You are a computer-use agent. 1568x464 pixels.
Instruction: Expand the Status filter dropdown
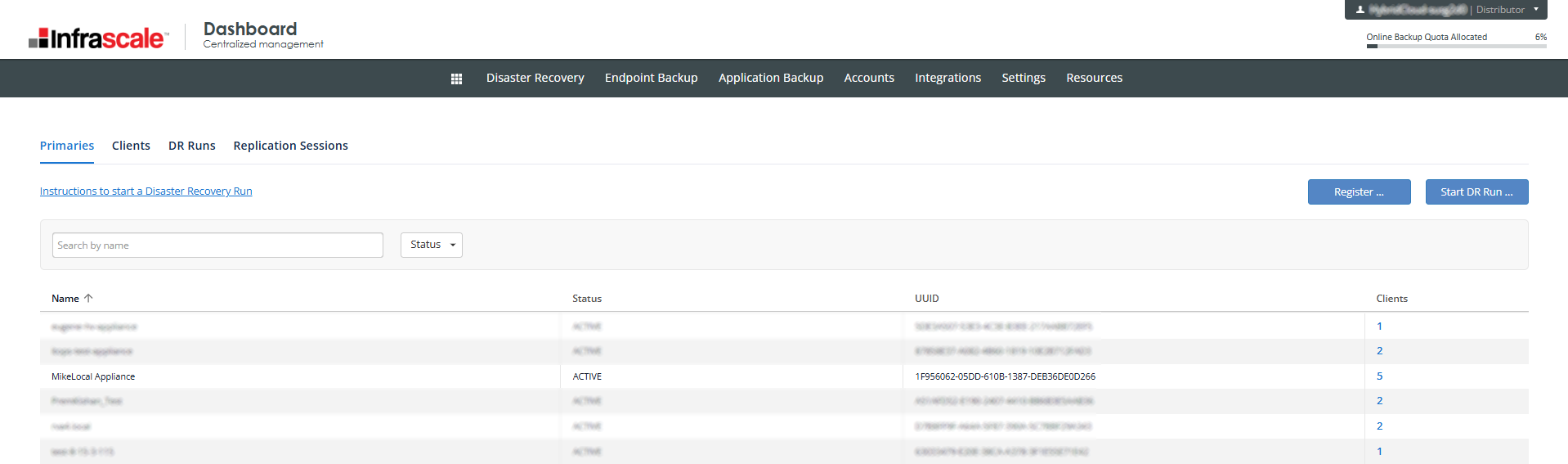coord(432,245)
